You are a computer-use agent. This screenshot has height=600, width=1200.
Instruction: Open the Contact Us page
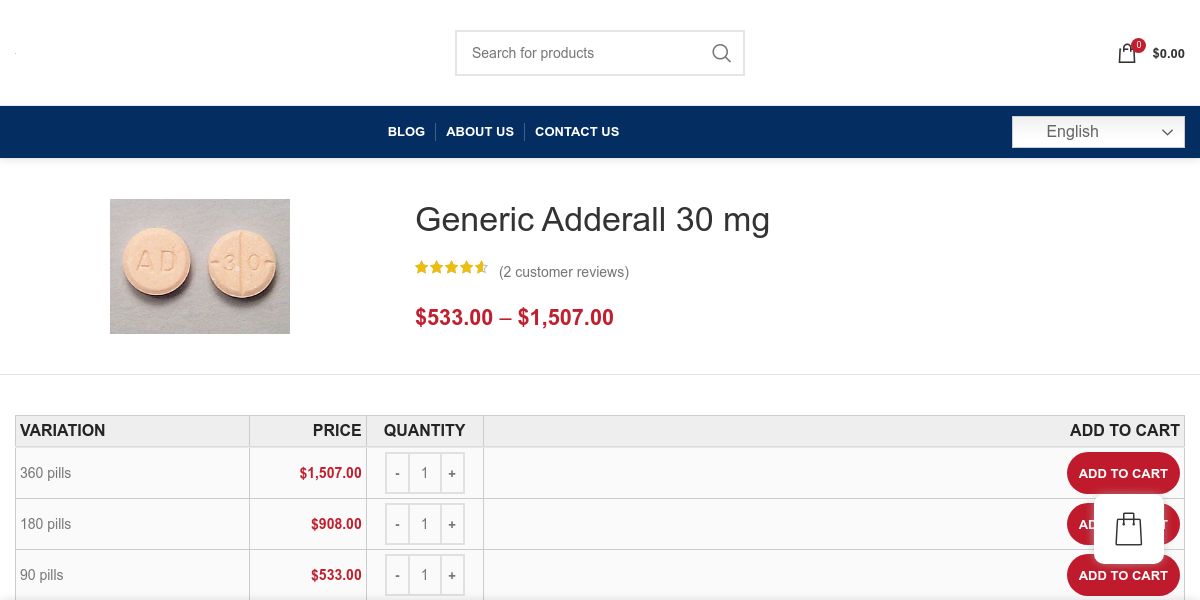(x=577, y=132)
